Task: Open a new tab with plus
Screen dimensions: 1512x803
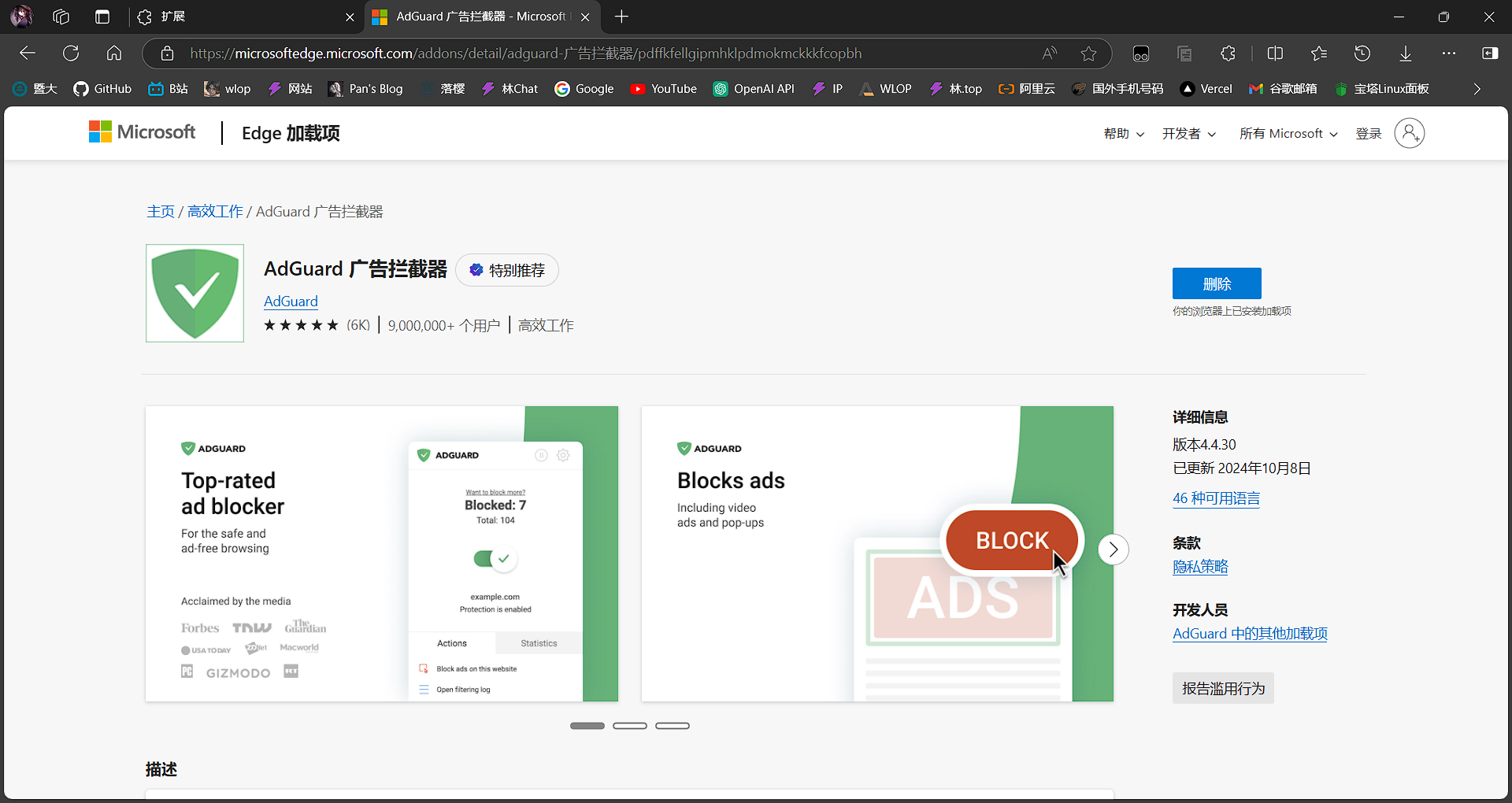Action: point(621,17)
